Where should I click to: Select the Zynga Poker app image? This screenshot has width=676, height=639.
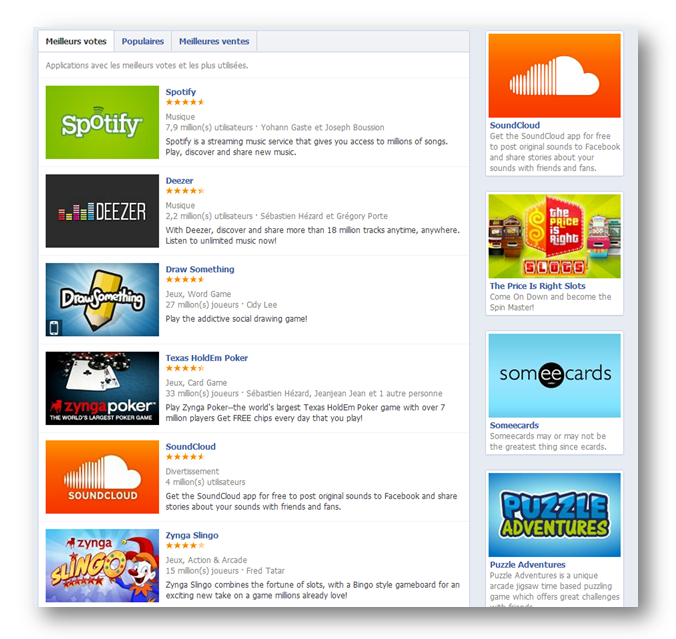coord(102,388)
